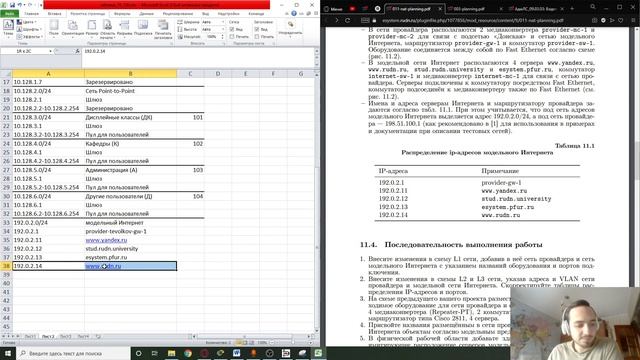
Task: Click the Redo arrow in Excel
Action: 30,5
